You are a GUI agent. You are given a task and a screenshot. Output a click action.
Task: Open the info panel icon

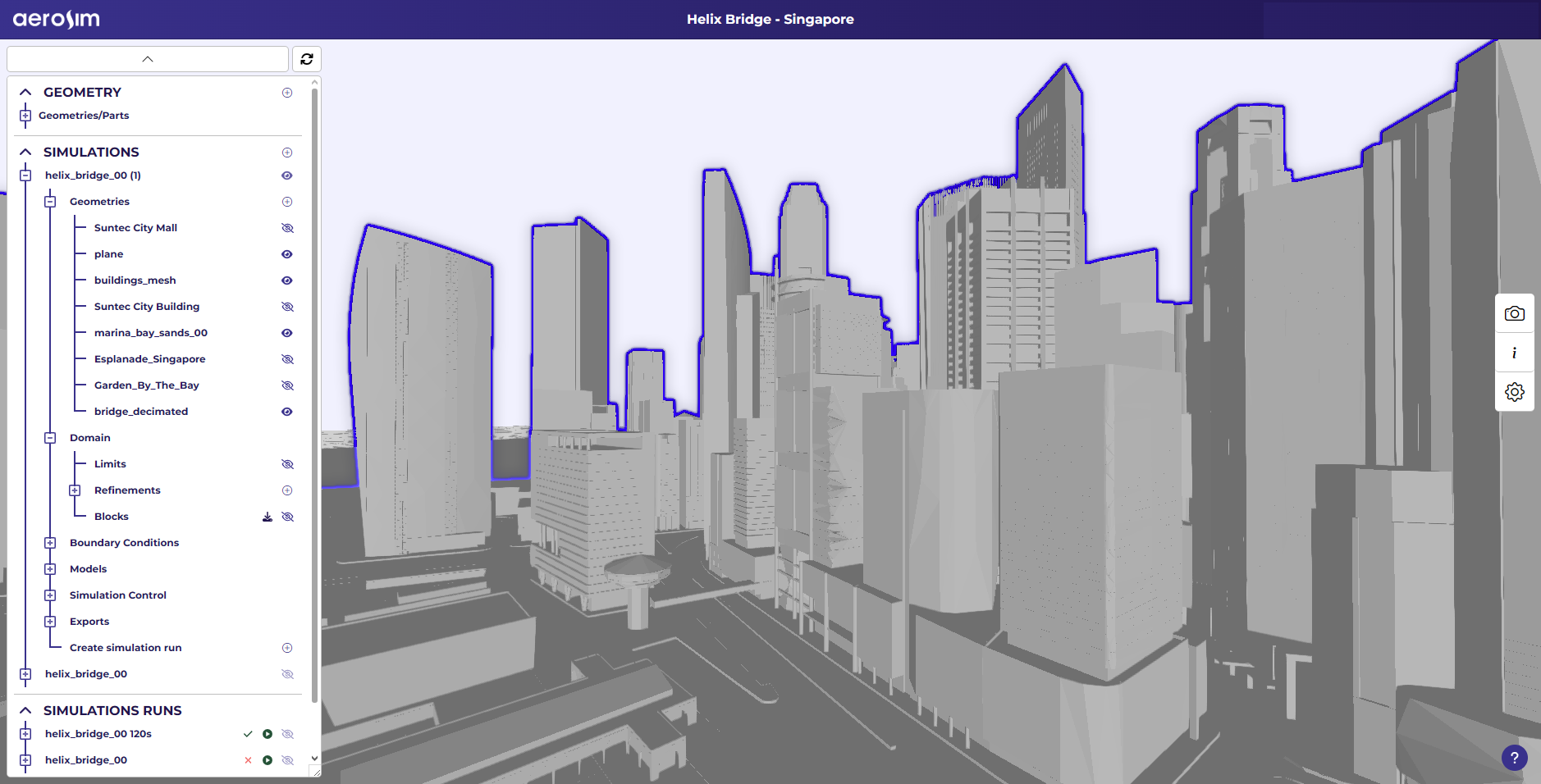tap(1514, 353)
